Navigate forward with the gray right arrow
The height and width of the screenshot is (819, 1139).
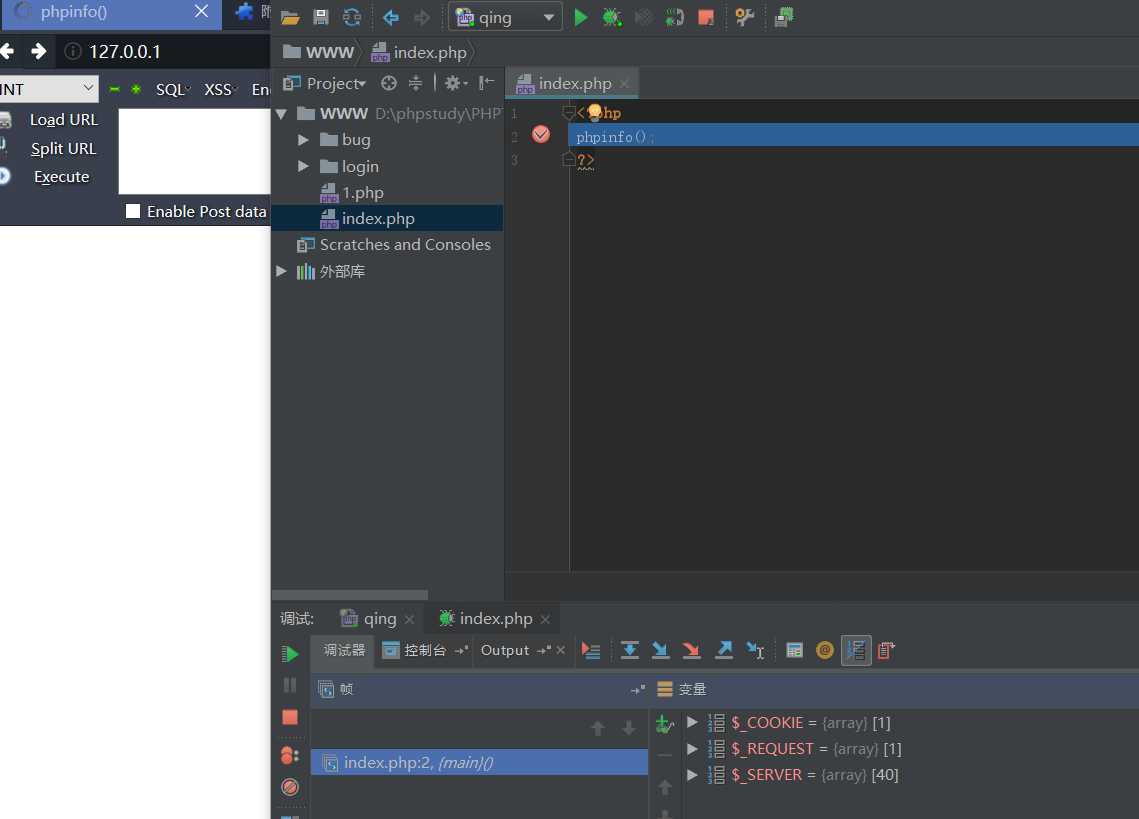click(422, 17)
